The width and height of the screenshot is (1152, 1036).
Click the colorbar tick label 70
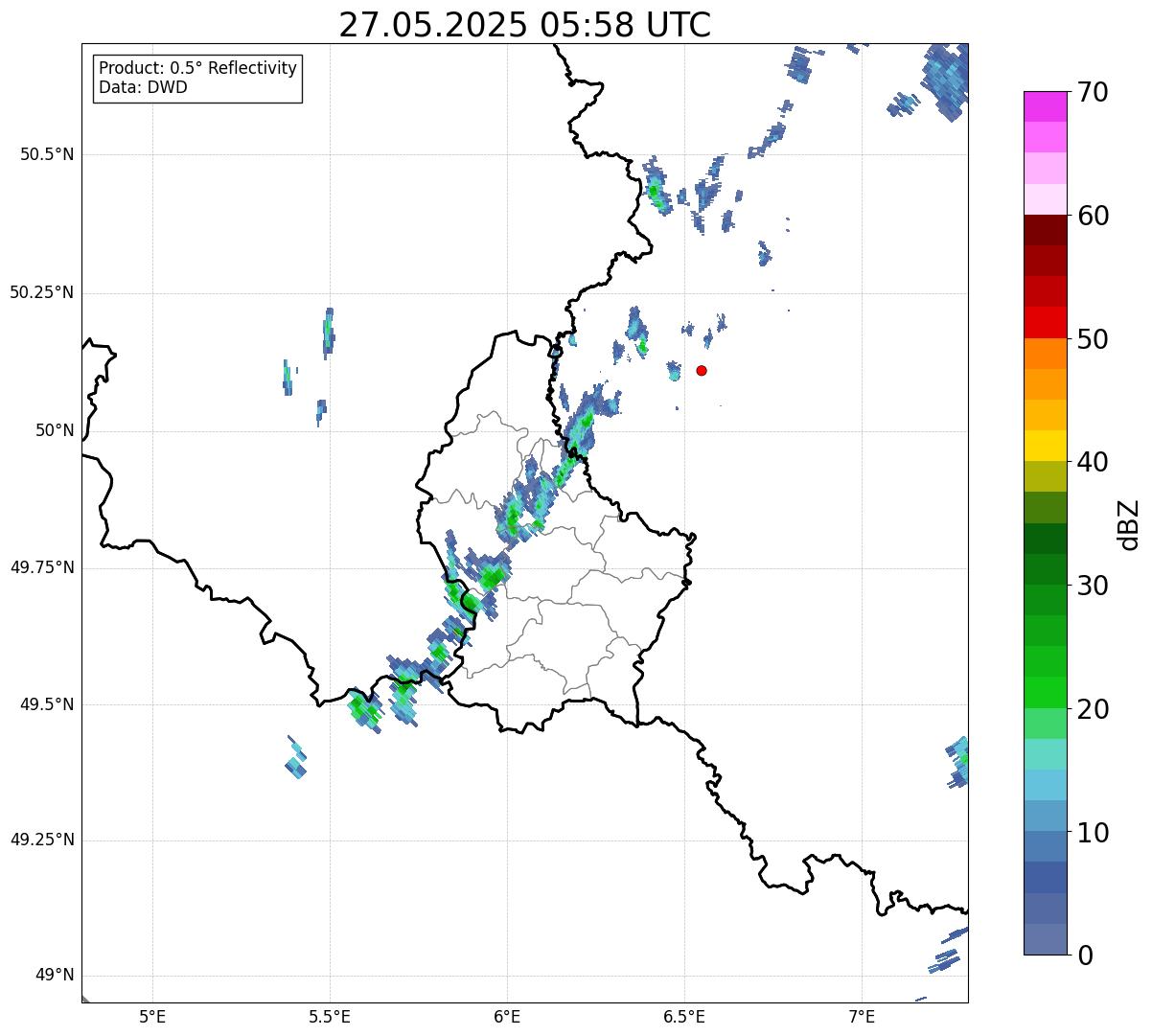tap(1092, 93)
